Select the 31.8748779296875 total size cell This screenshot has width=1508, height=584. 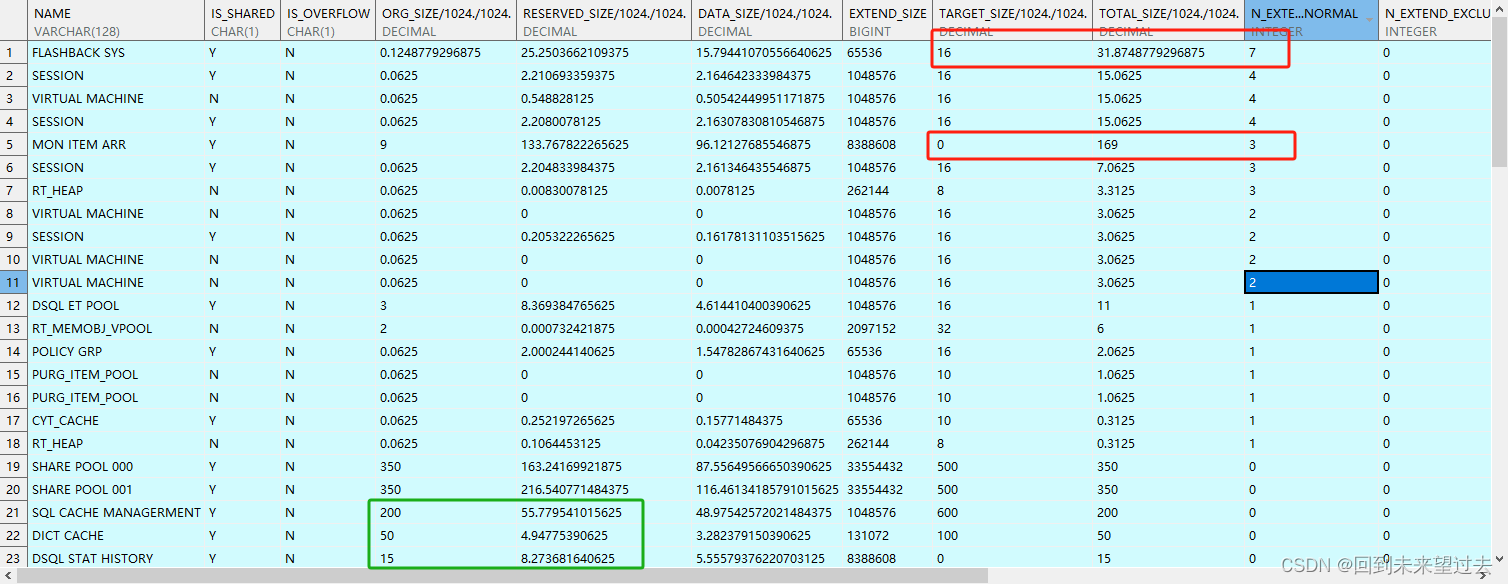(1169, 52)
